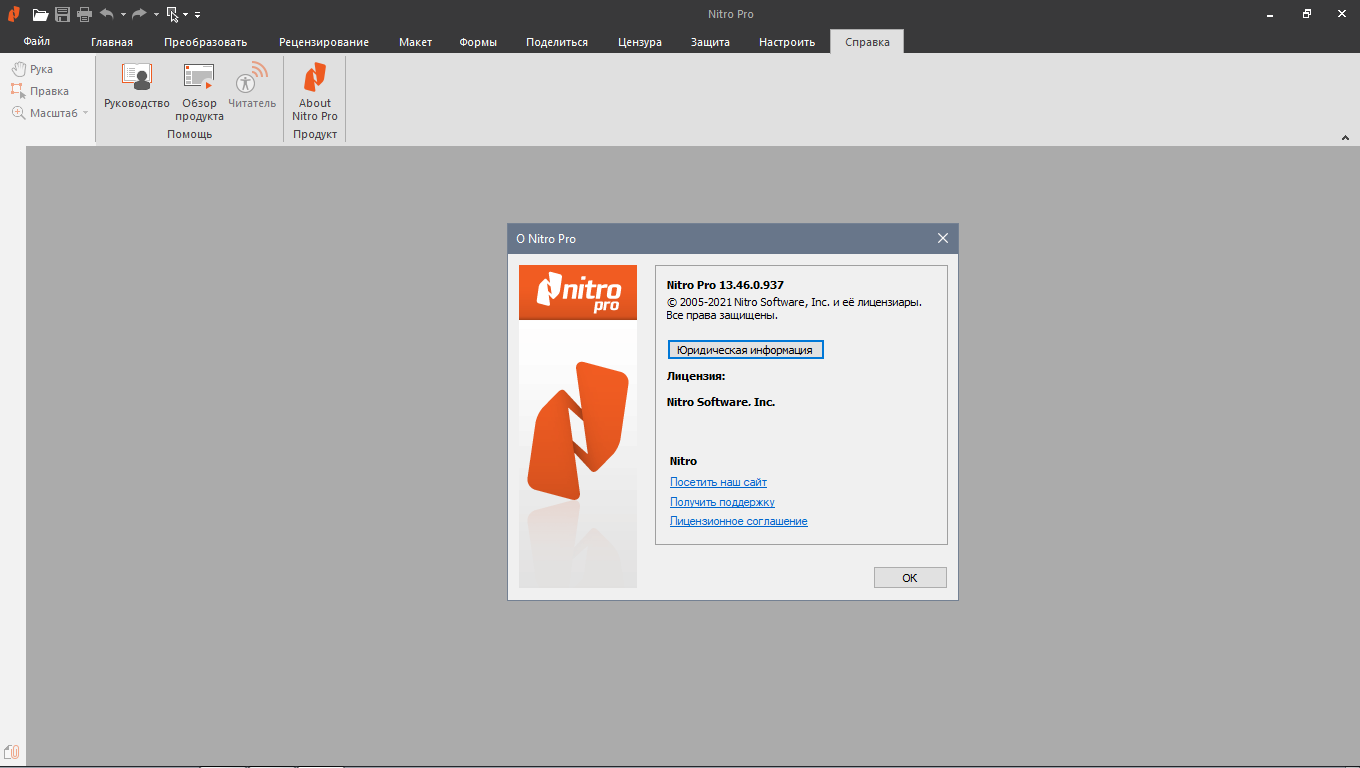
Task: Click the Nitro Software, Inc. license text
Action: click(x=721, y=402)
